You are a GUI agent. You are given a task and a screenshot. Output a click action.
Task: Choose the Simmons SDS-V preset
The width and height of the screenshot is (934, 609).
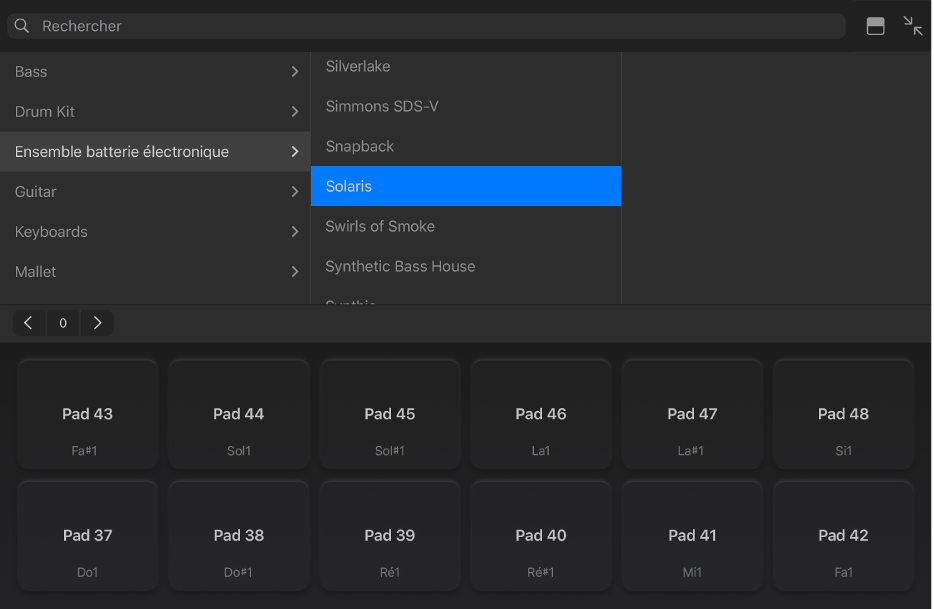382,106
